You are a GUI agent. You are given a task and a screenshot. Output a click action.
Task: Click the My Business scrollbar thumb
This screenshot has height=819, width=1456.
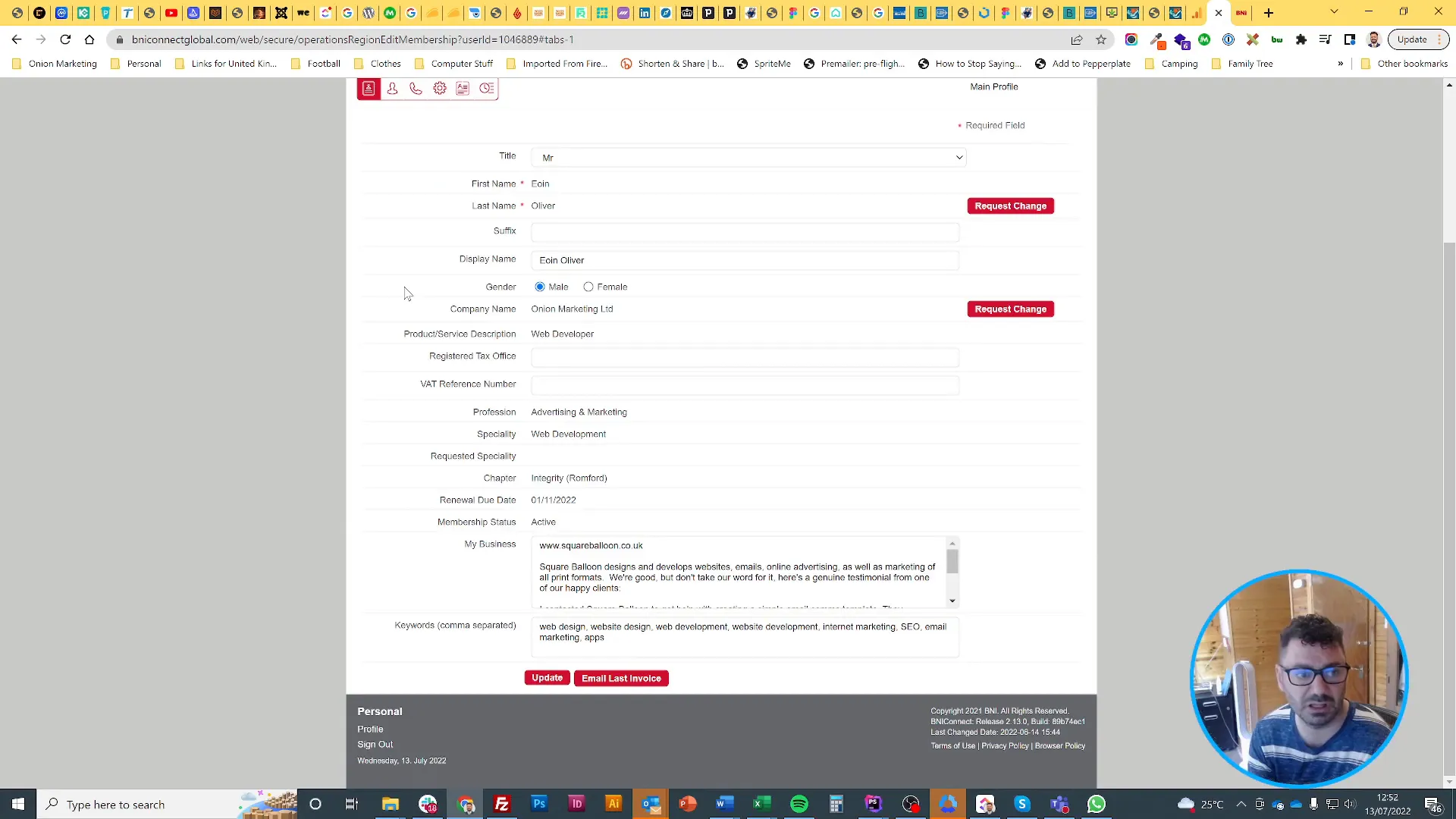pos(952,562)
